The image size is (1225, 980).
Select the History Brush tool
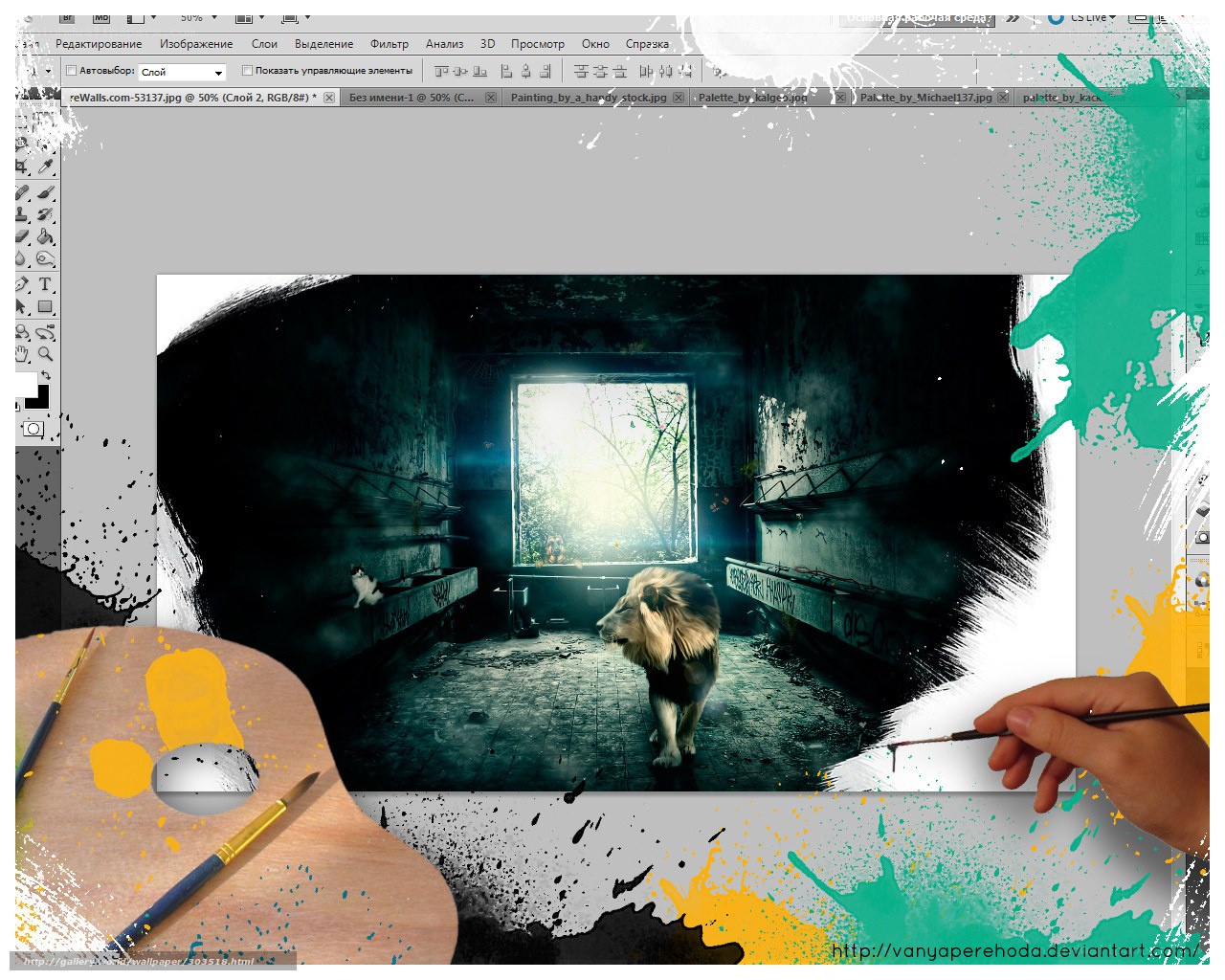pos(45,214)
